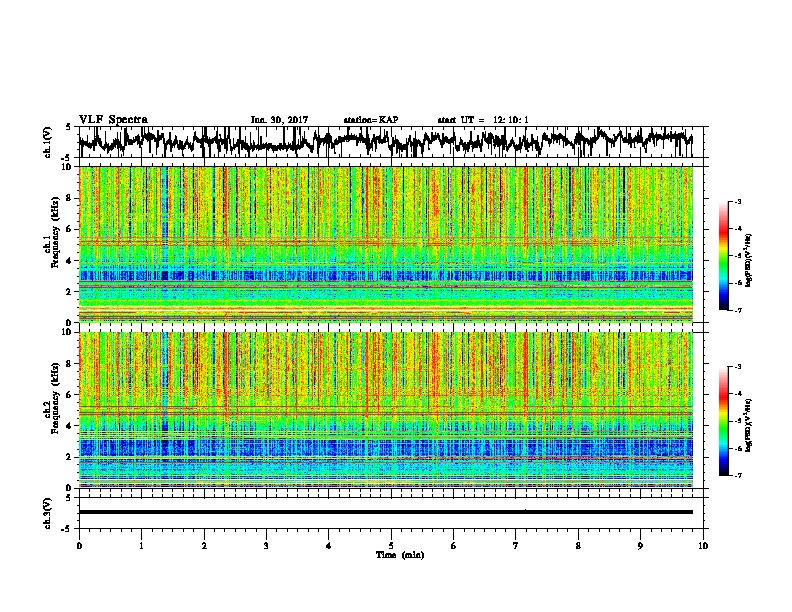Click time axis tick label "9"
The image size is (792, 612).
640,546
